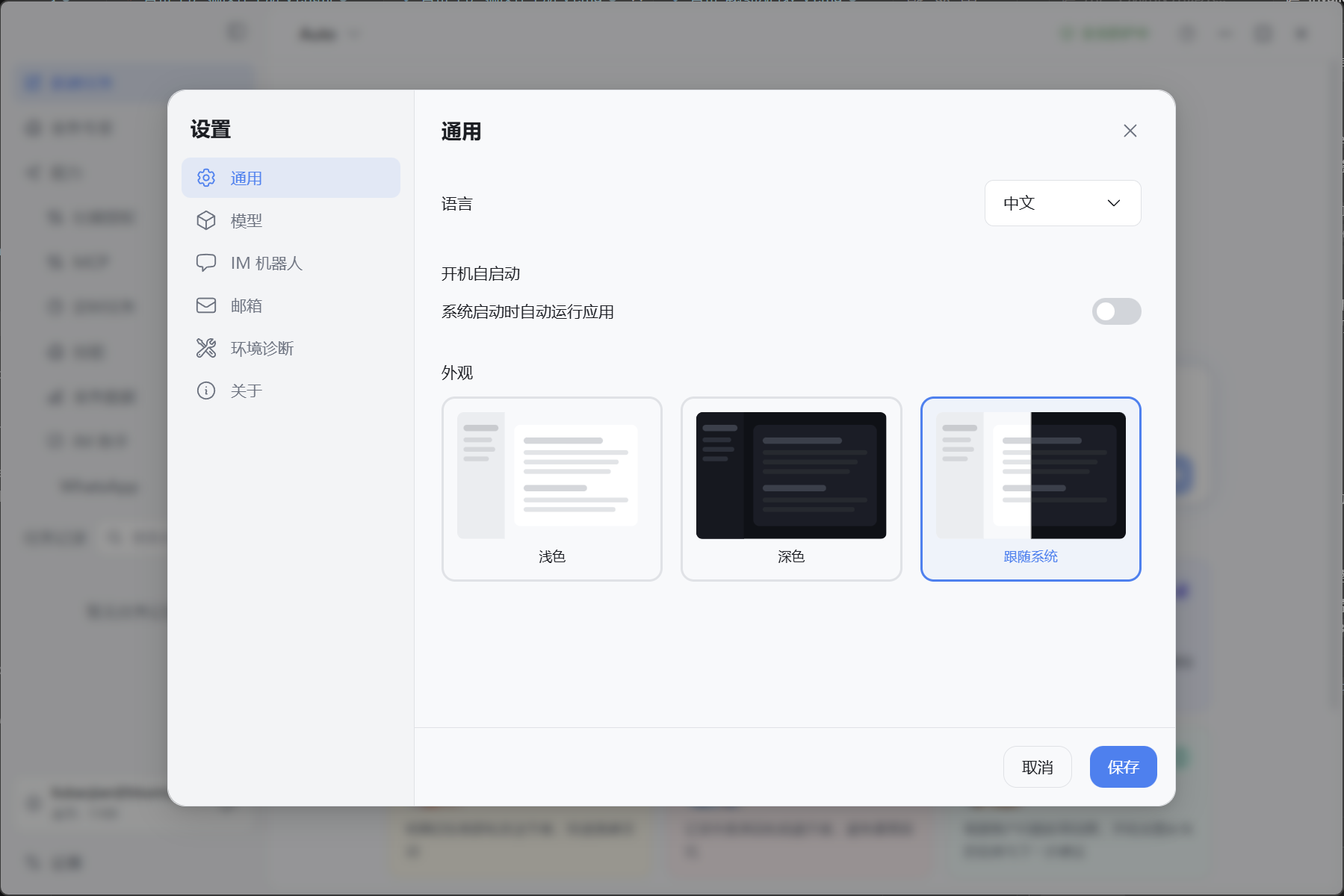Switch to 关于 settings tab
This screenshot has width=1344, height=896.
click(x=291, y=391)
